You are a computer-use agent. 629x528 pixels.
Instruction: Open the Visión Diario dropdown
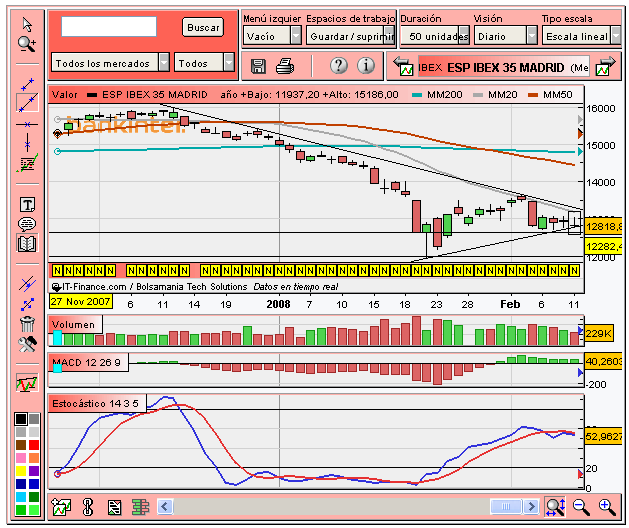pos(505,36)
